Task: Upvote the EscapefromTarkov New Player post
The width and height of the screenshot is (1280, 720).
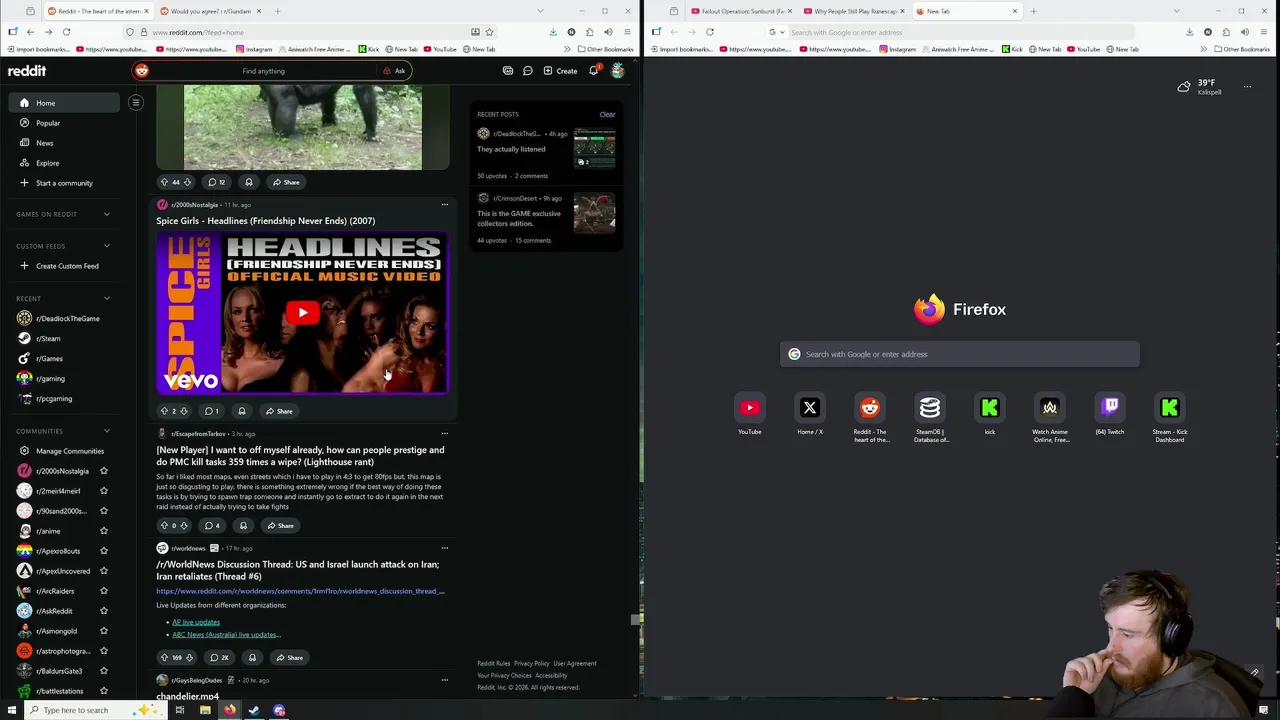Action: pyautogui.click(x=164, y=526)
